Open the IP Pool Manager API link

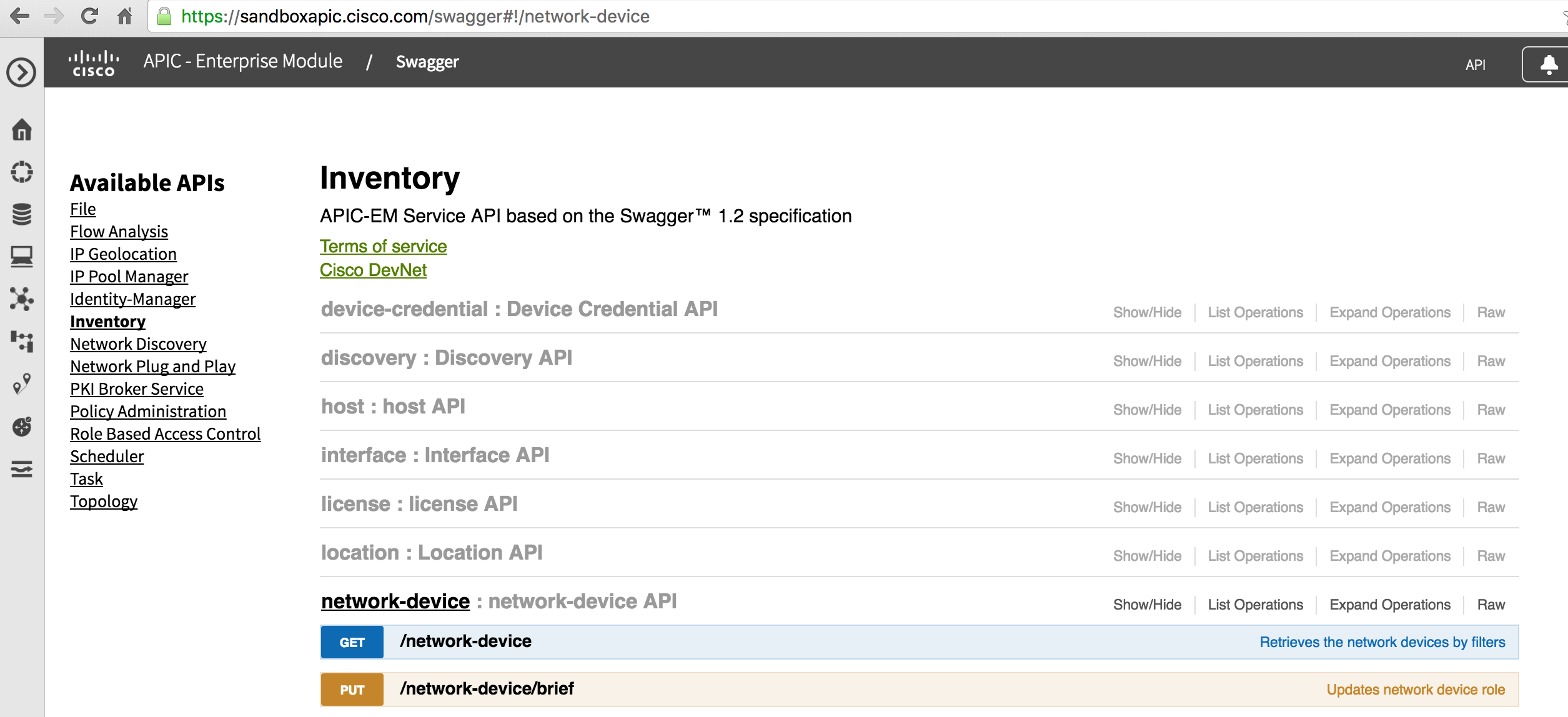click(129, 277)
